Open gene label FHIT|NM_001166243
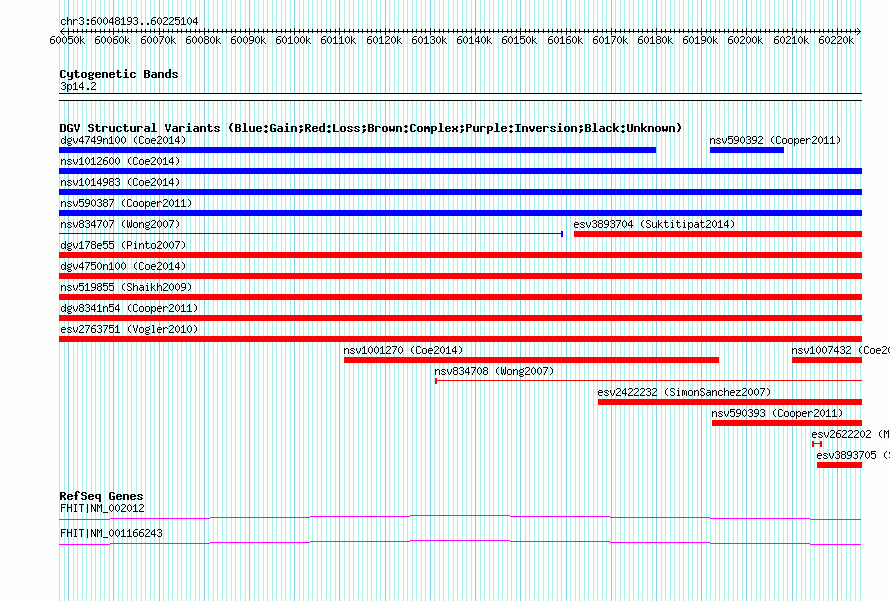 pos(111,533)
